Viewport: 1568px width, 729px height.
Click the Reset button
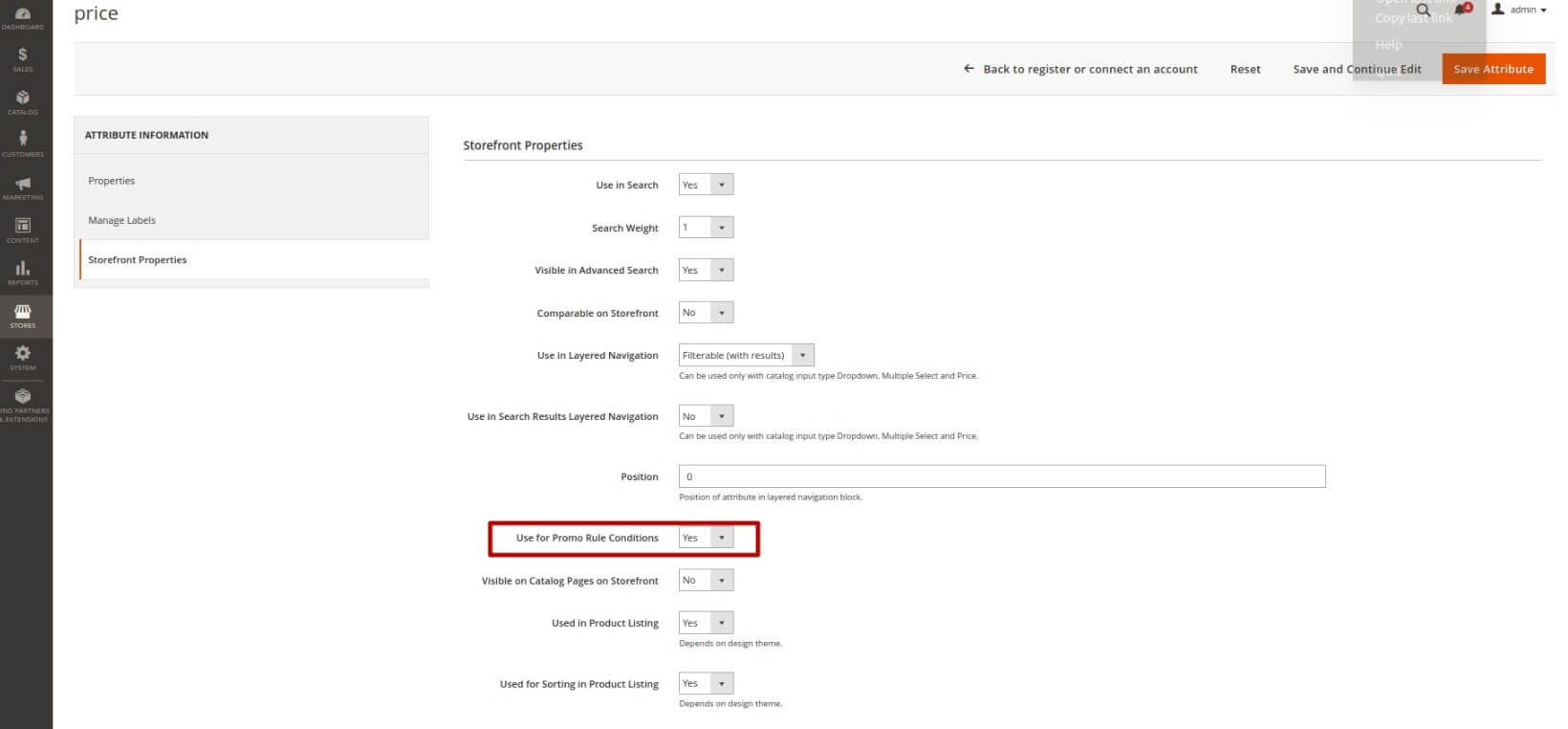tap(1245, 69)
